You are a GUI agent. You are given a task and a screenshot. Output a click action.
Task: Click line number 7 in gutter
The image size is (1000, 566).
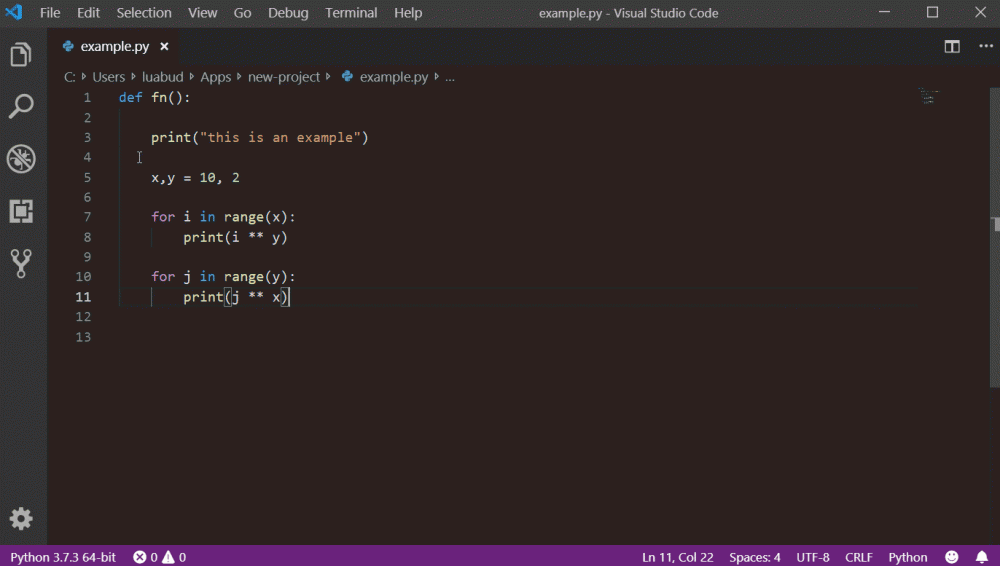[x=87, y=217]
